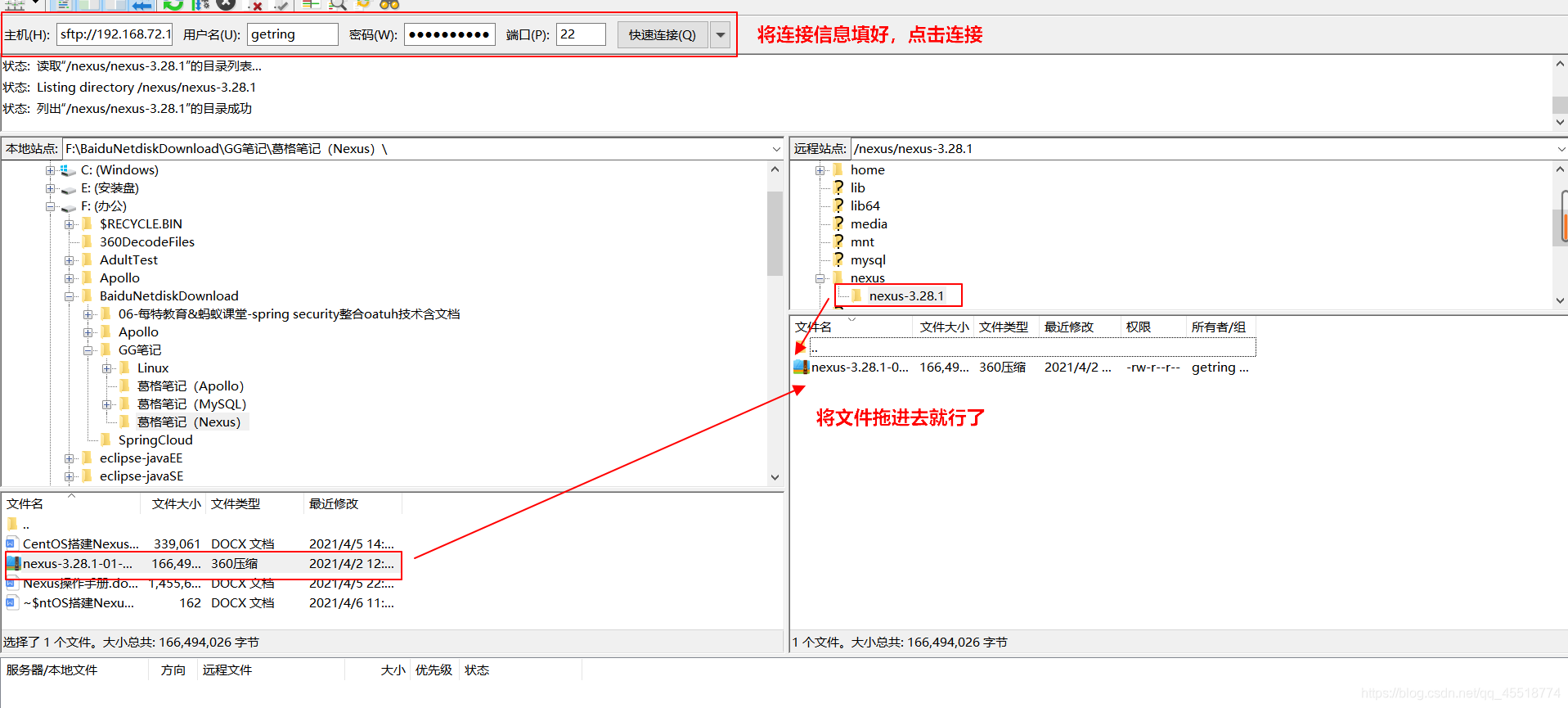Sort local files by 最近修改 column header
This screenshot has height=708, width=1568.
click(352, 503)
